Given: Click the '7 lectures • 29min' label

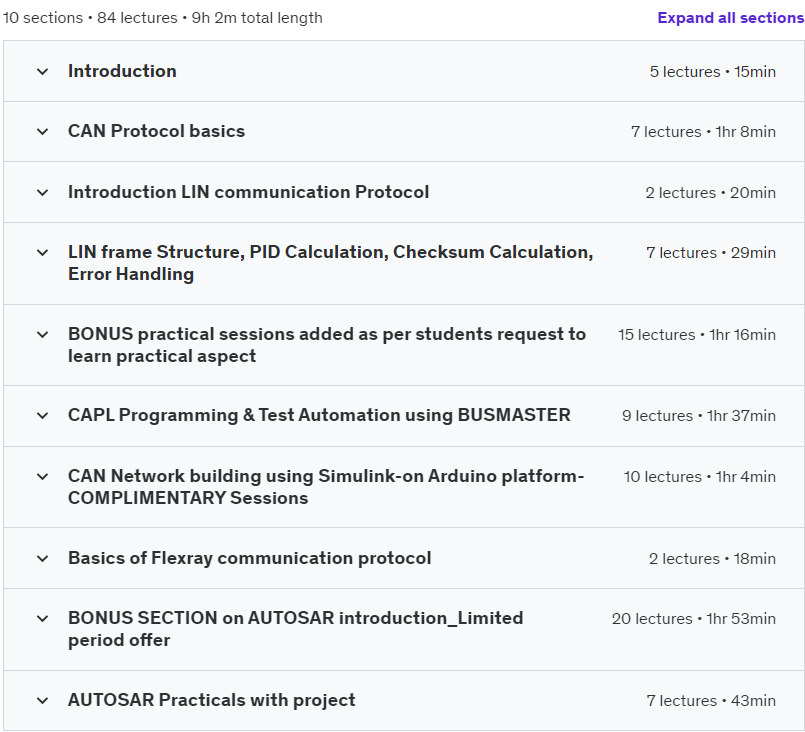Looking at the screenshot, I should pyautogui.click(x=711, y=253).
